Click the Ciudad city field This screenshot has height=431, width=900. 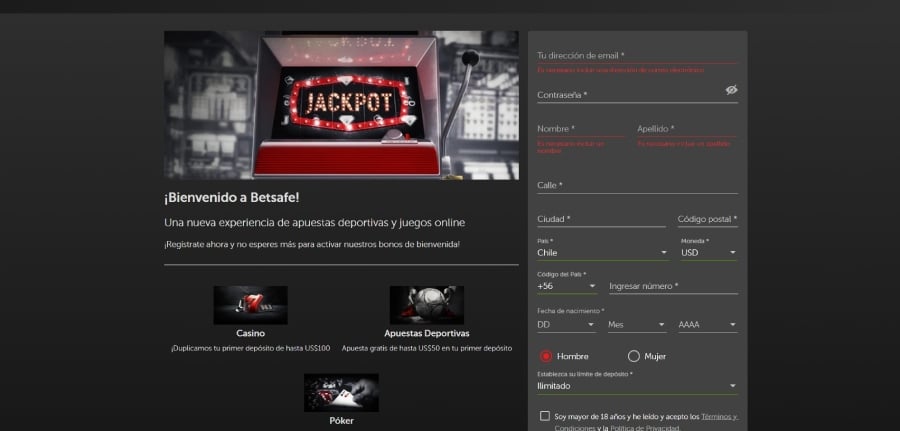point(602,219)
